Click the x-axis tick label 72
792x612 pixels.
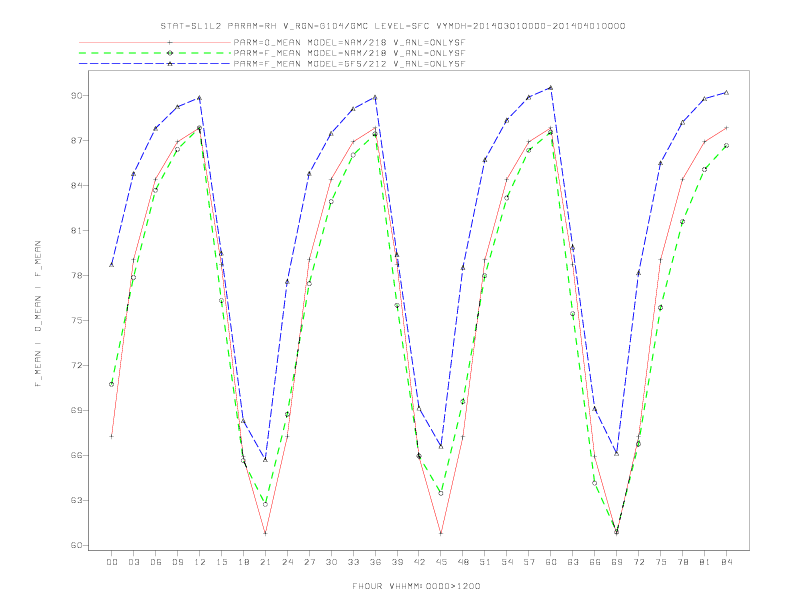(x=638, y=562)
